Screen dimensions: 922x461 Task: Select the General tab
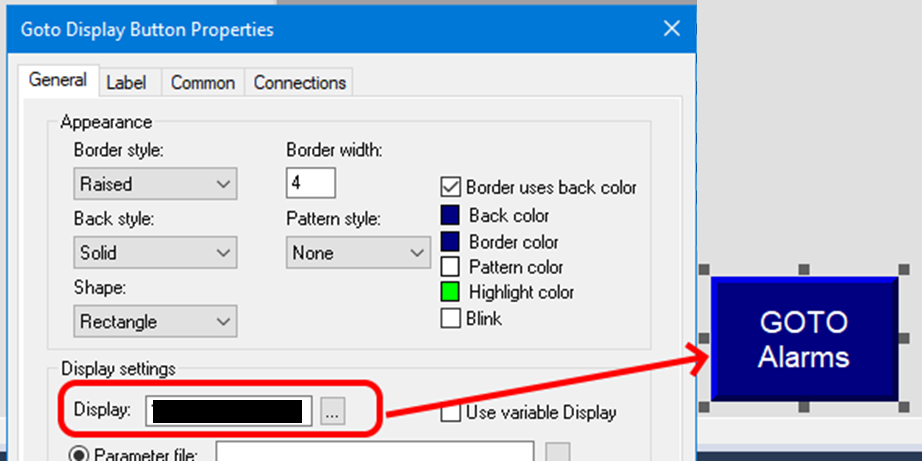point(57,81)
